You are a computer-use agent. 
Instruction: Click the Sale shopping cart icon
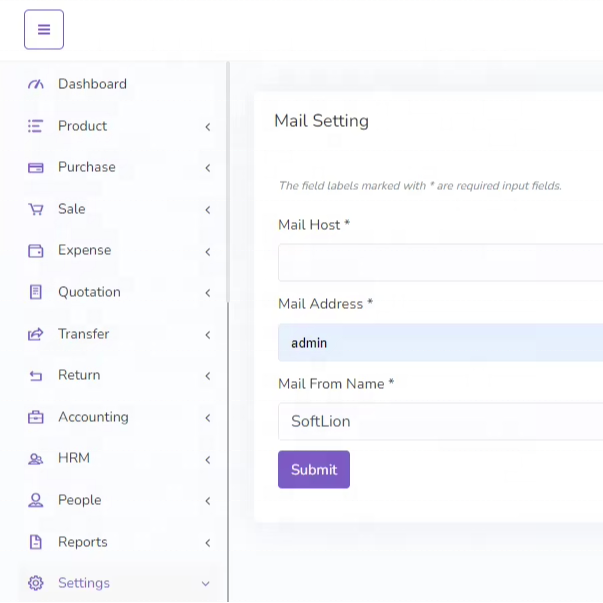pyautogui.click(x=36, y=210)
